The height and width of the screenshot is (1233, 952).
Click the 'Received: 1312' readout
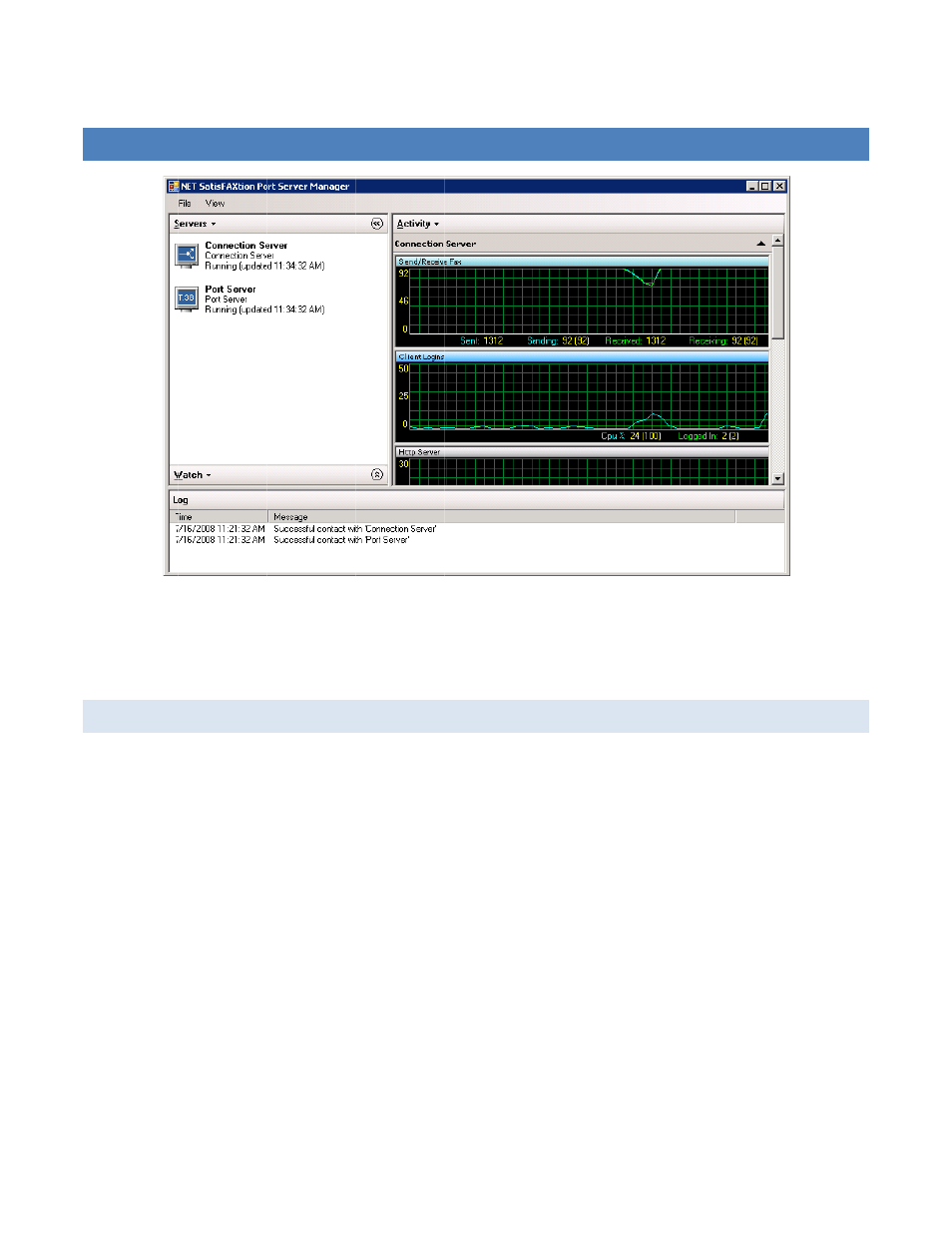coord(636,341)
